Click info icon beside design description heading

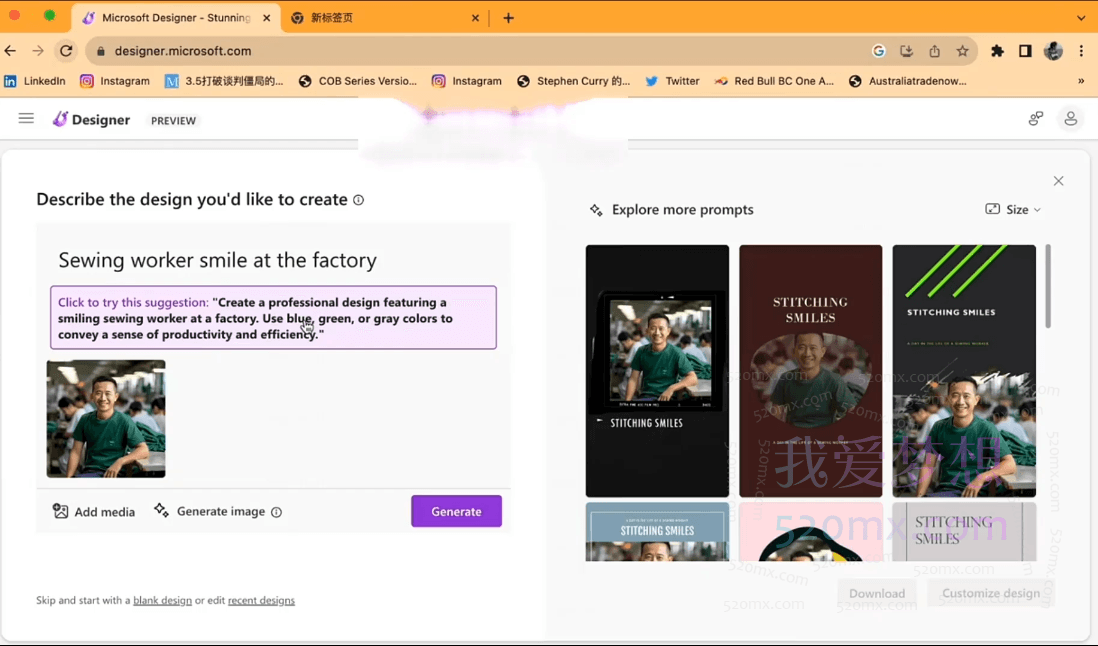click(359, 200)
